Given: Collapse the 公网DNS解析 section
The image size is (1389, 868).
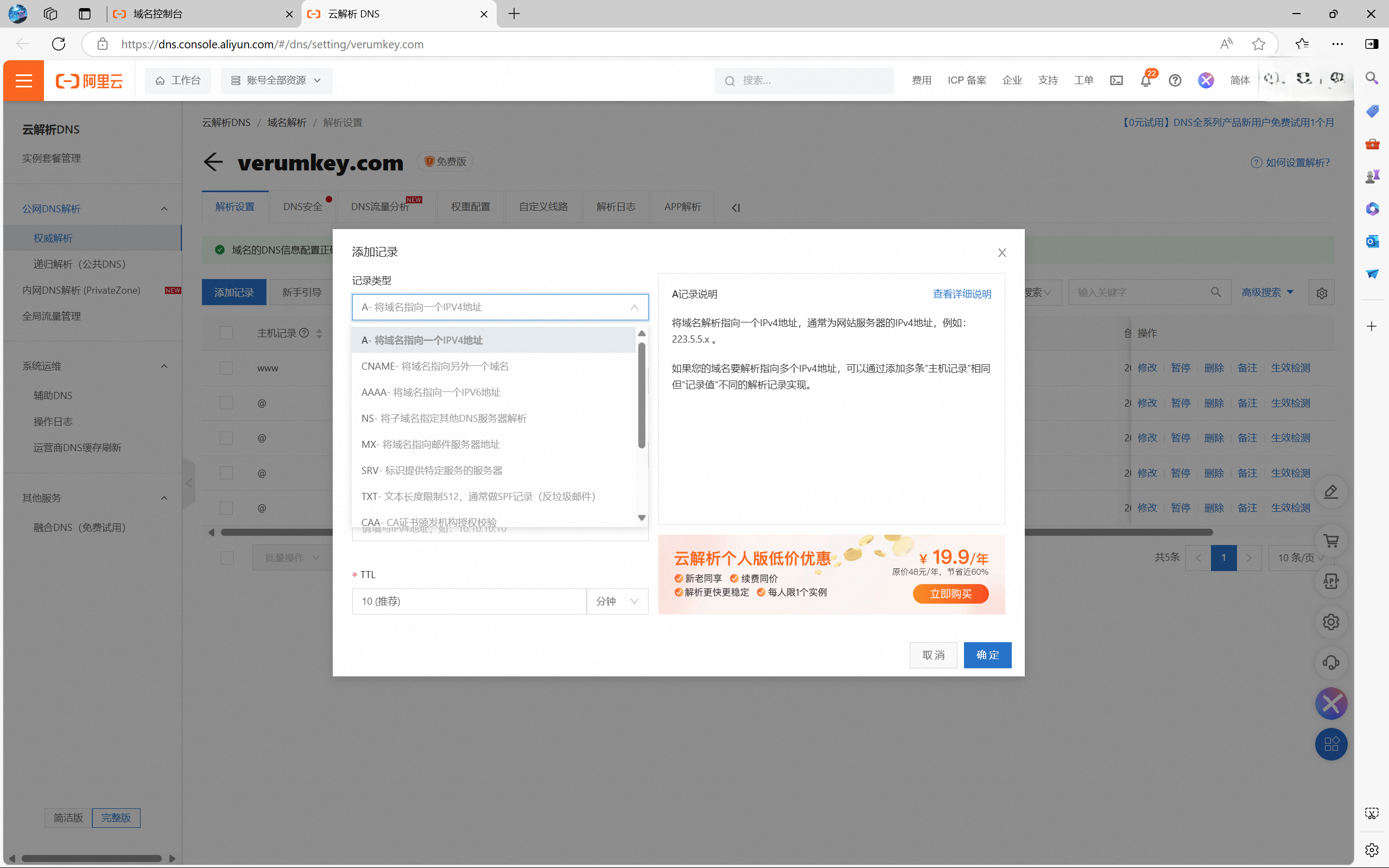Looking at the screenshot, I should click(x=164, y=208).
